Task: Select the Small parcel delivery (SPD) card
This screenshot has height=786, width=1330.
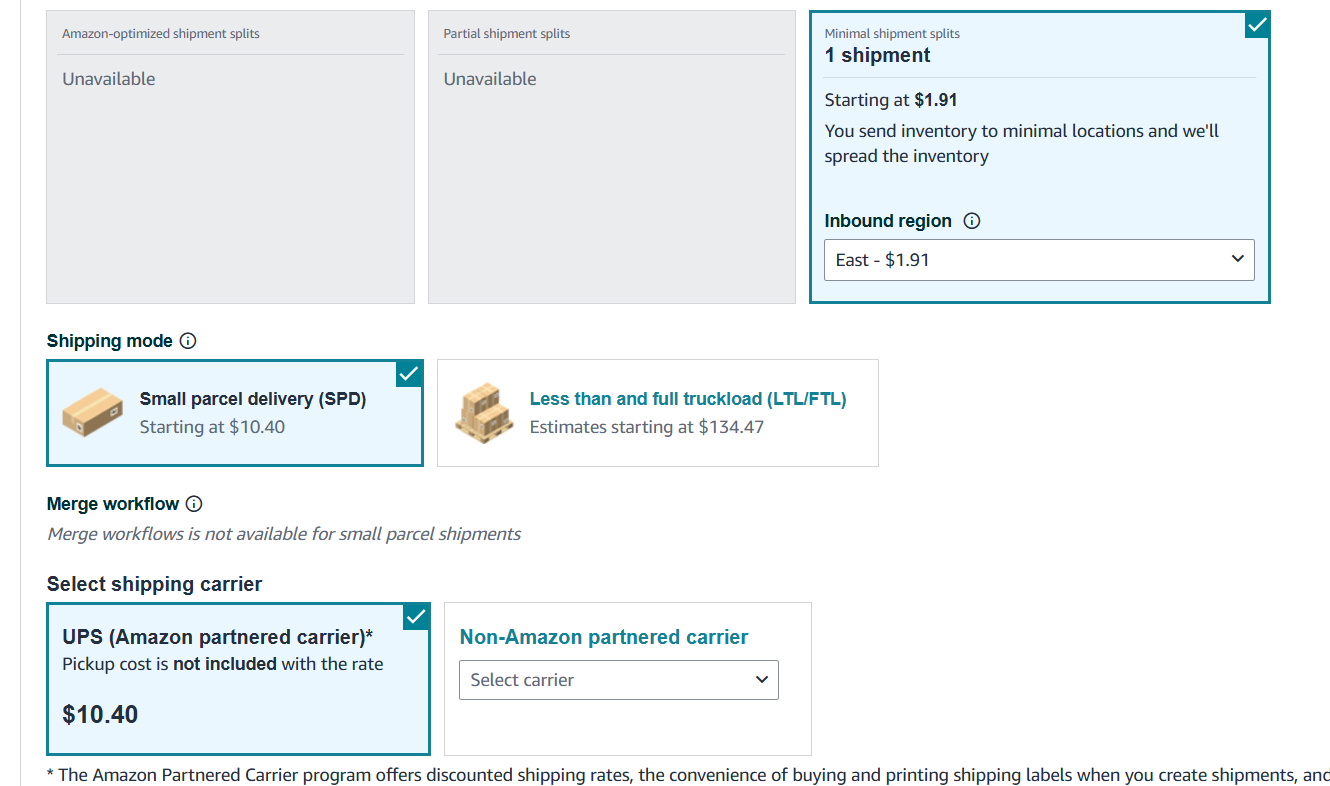Action: [235, 413]
